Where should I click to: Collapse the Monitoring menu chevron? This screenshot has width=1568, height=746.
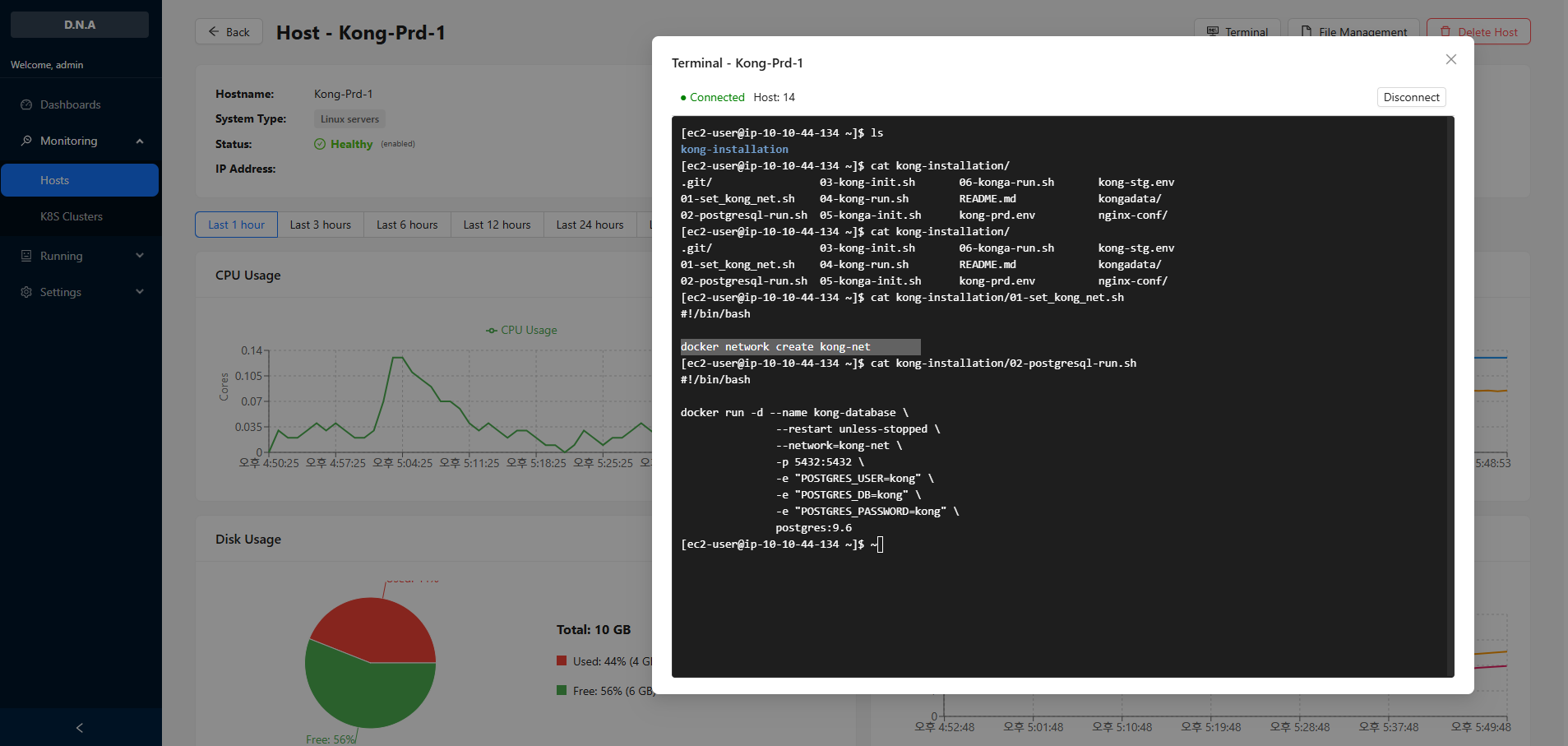(x=140, y=141)
